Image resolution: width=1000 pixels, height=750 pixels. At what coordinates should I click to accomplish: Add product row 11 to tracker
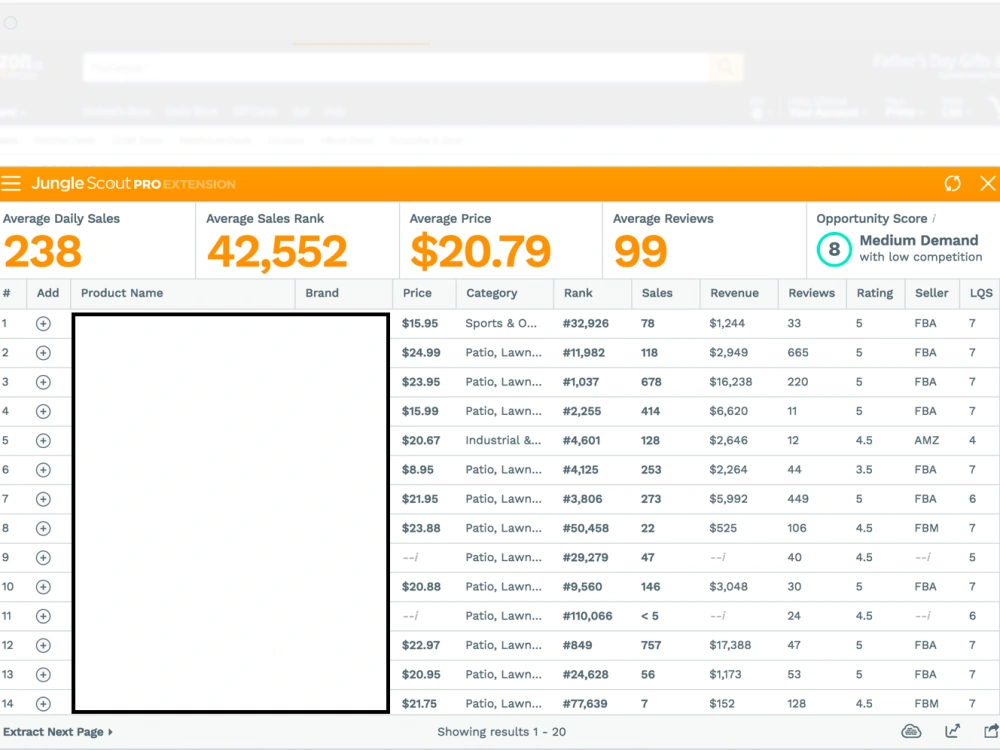click(x=43, y=616)
